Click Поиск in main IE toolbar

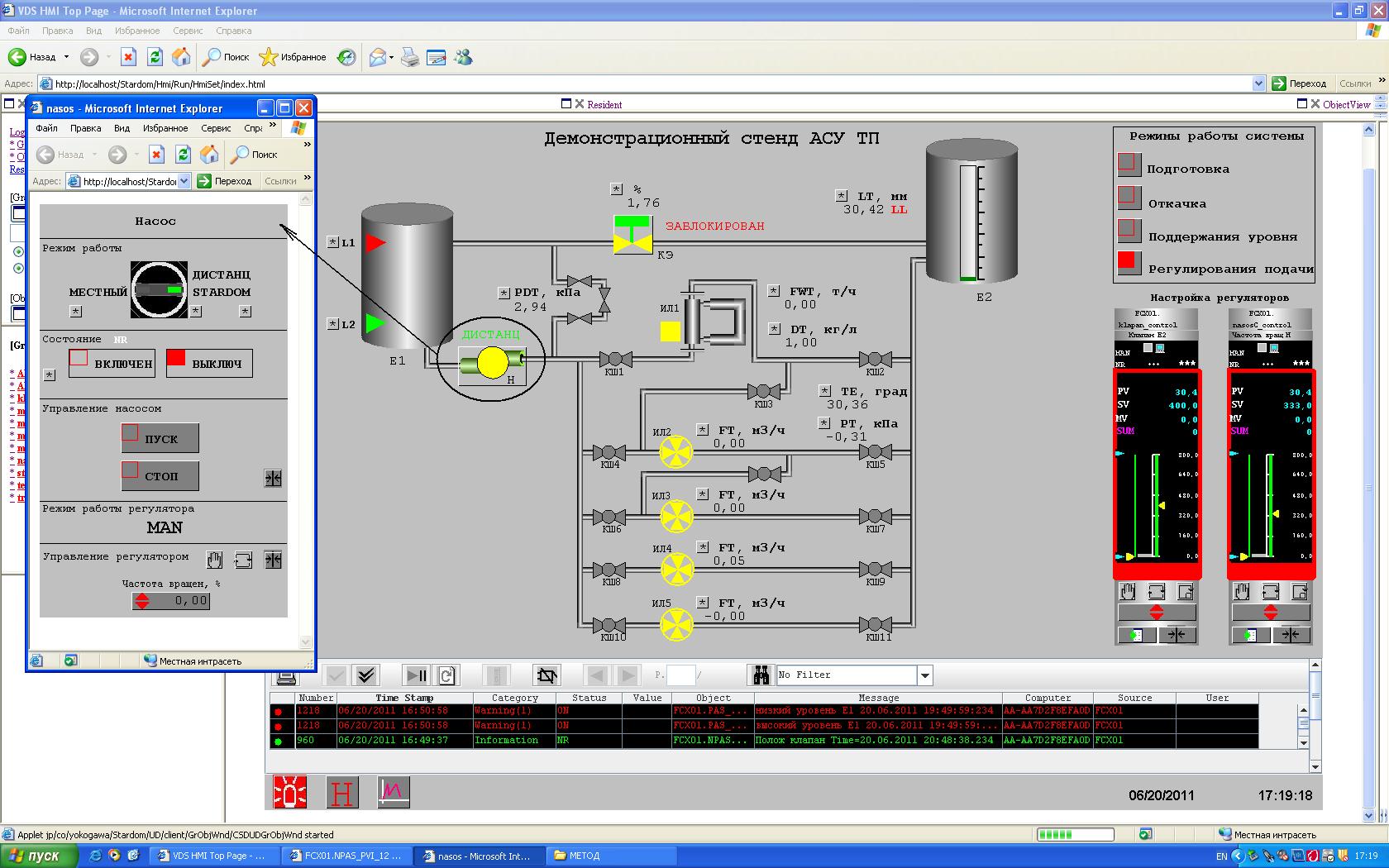click(227, 57)
